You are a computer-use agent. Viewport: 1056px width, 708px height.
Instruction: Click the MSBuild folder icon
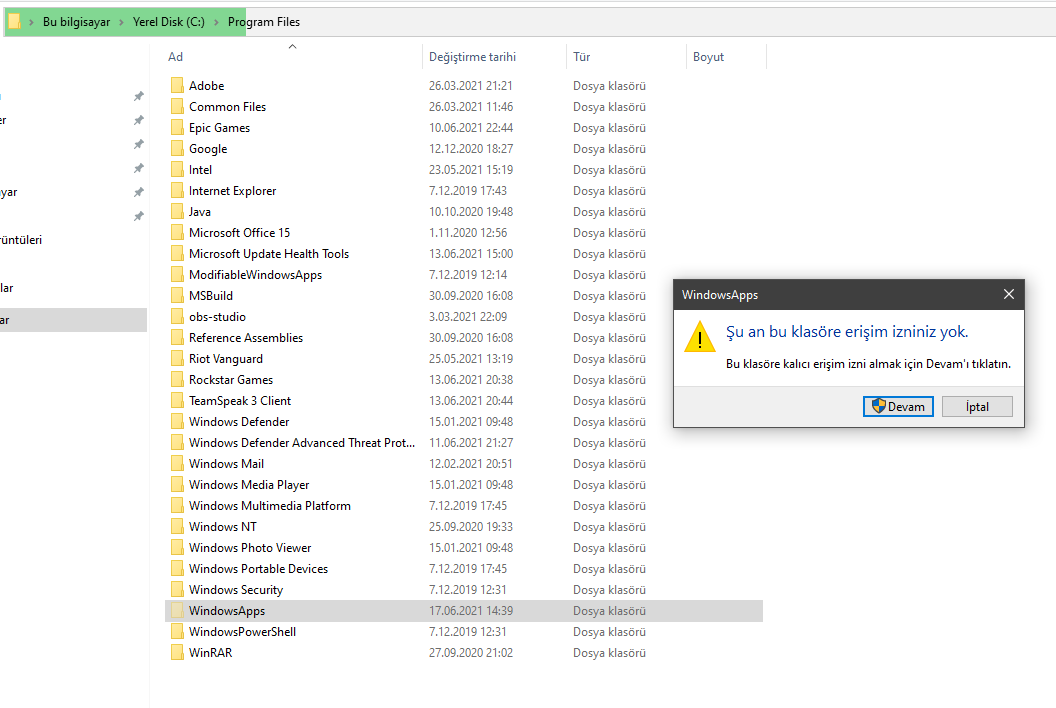tap(177, 296)
